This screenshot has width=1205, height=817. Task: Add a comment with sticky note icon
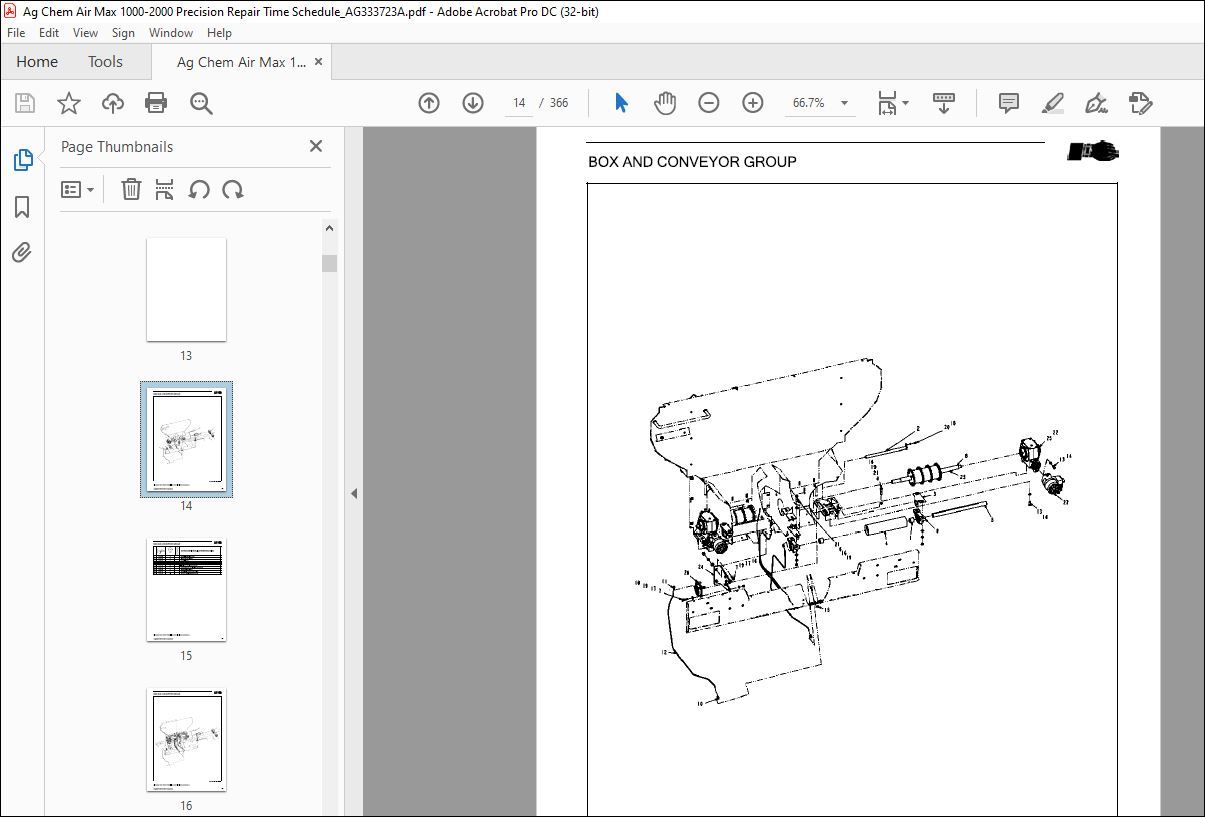coord(1008,103)
